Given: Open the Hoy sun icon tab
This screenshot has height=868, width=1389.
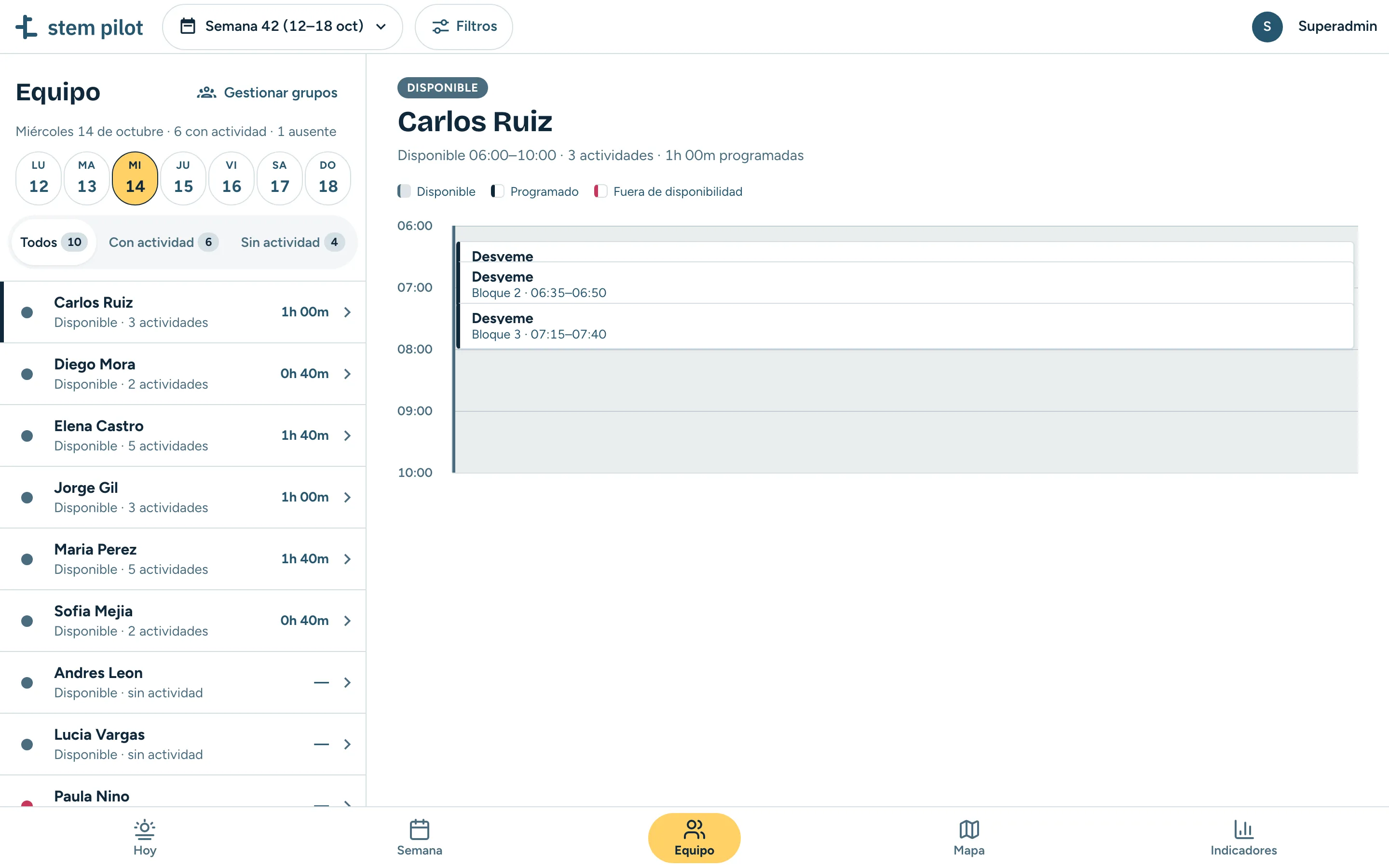Looking at the screenshot, I should coord(145,829).
